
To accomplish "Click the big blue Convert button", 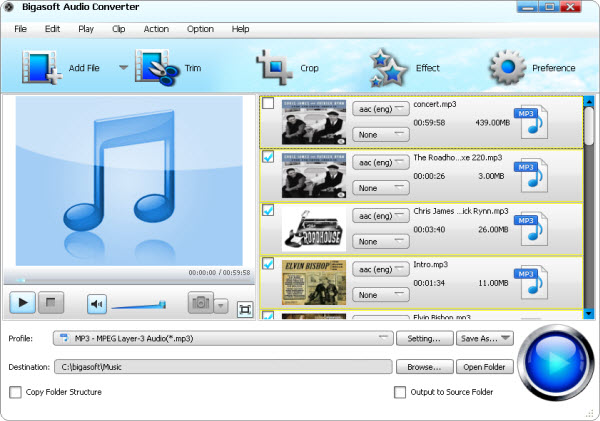I will pyautogui.click(x=555, y=362).
